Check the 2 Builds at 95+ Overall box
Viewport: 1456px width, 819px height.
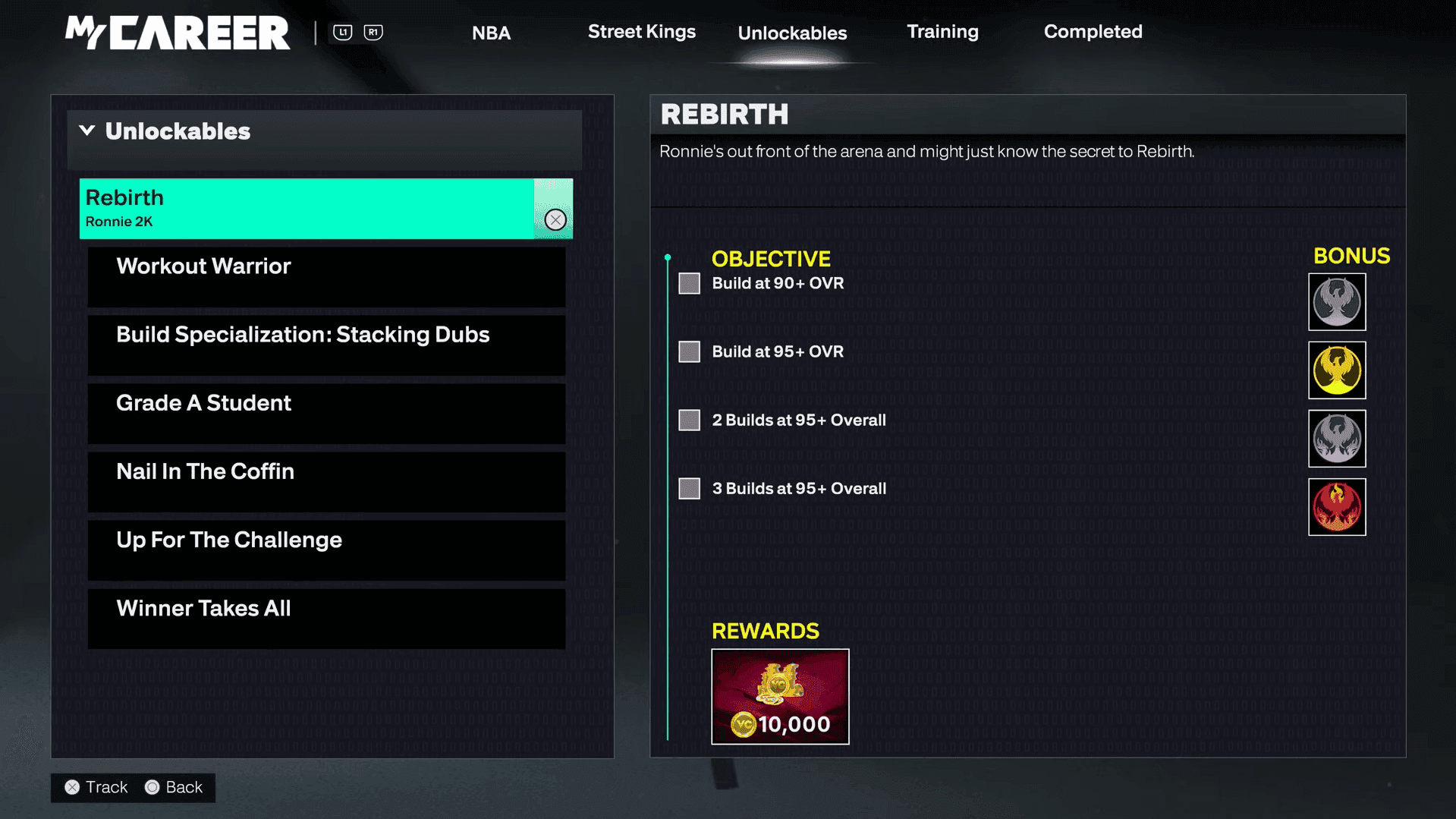pos(689,420)
